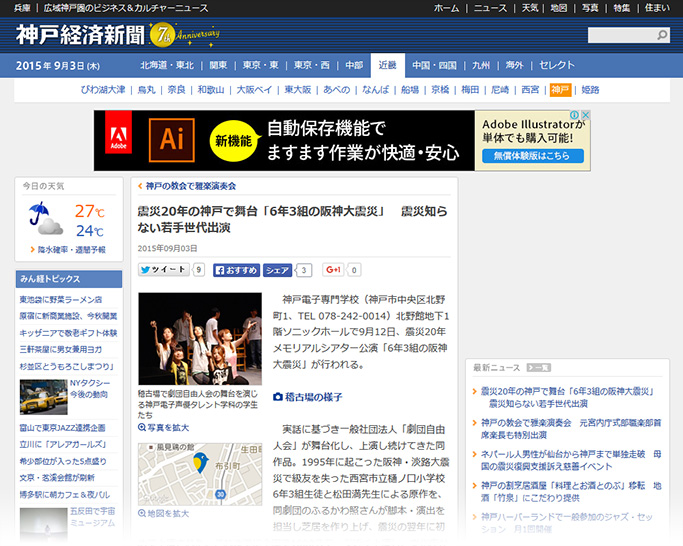This screenshot has height=546, width=683.
Task: Select the セレクト tab
Action: (x=557, y=65)
